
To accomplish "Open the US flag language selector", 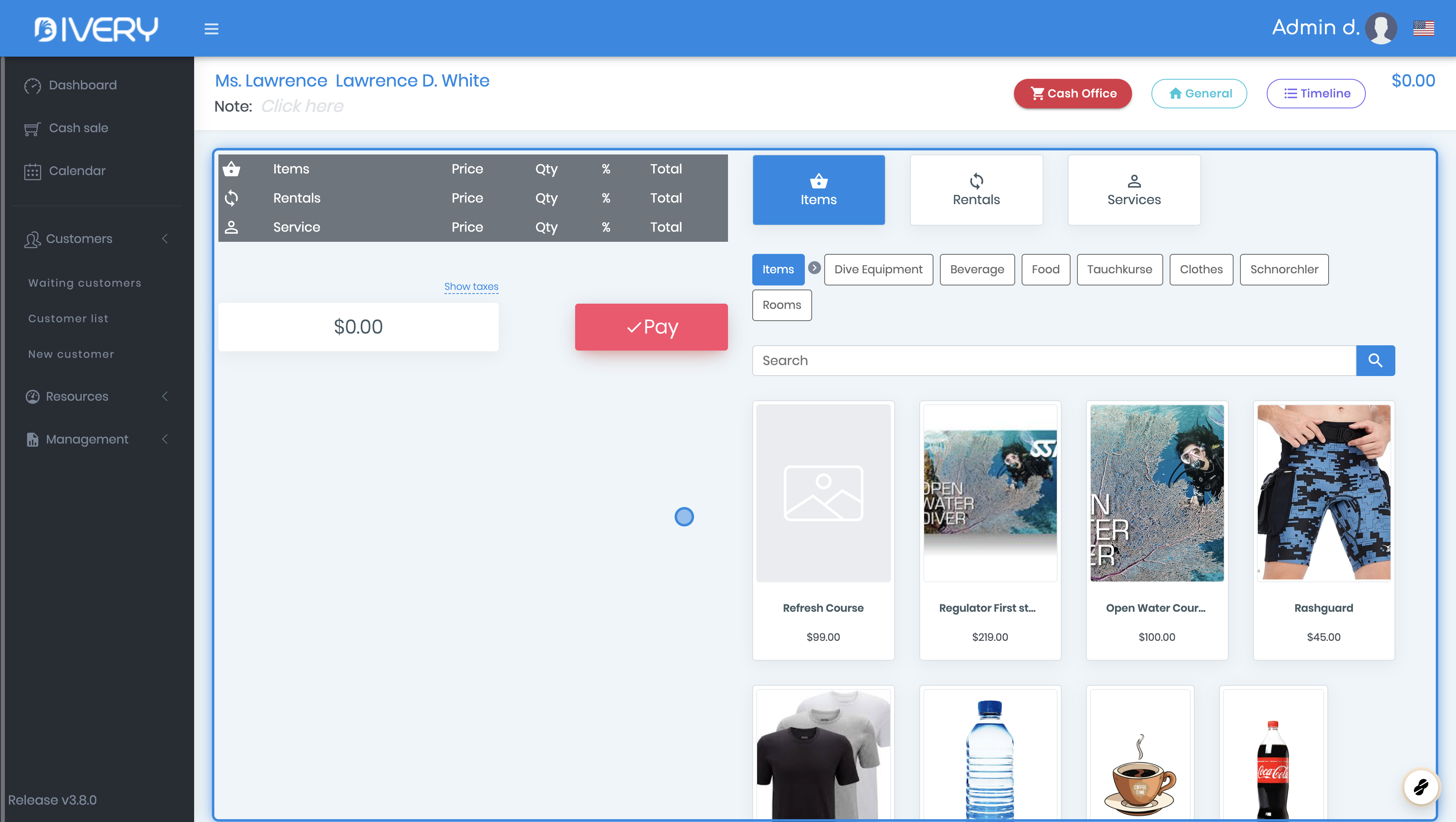I will pos(1423,28).
